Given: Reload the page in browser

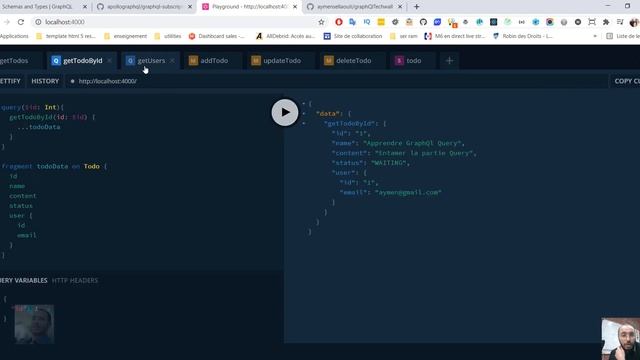Looking at the screenshot, I should tap(21, 22).
